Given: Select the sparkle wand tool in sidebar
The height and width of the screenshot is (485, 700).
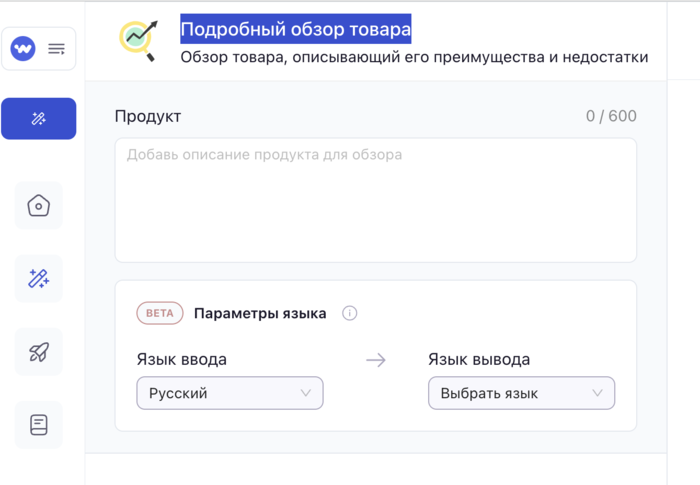Looking at the screenshot, I should (x=39, y=279).
